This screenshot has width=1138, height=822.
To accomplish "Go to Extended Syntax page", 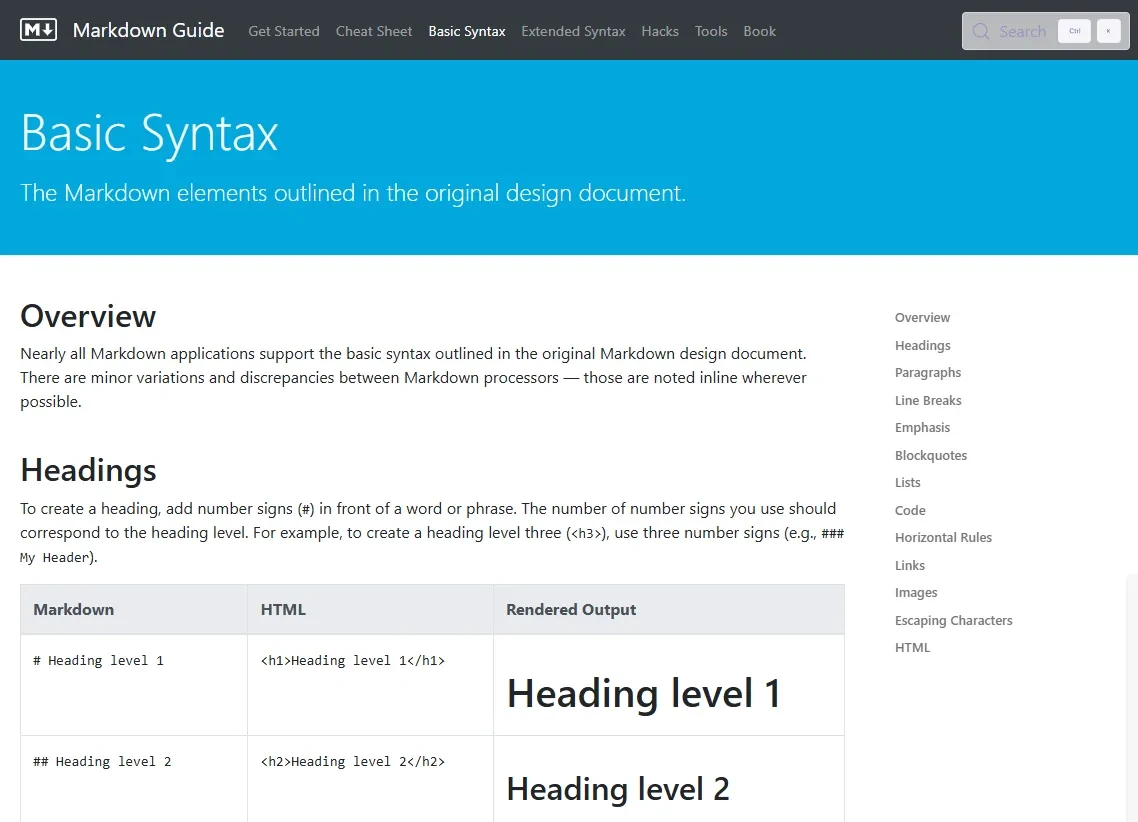I will [x=573, y=31].
